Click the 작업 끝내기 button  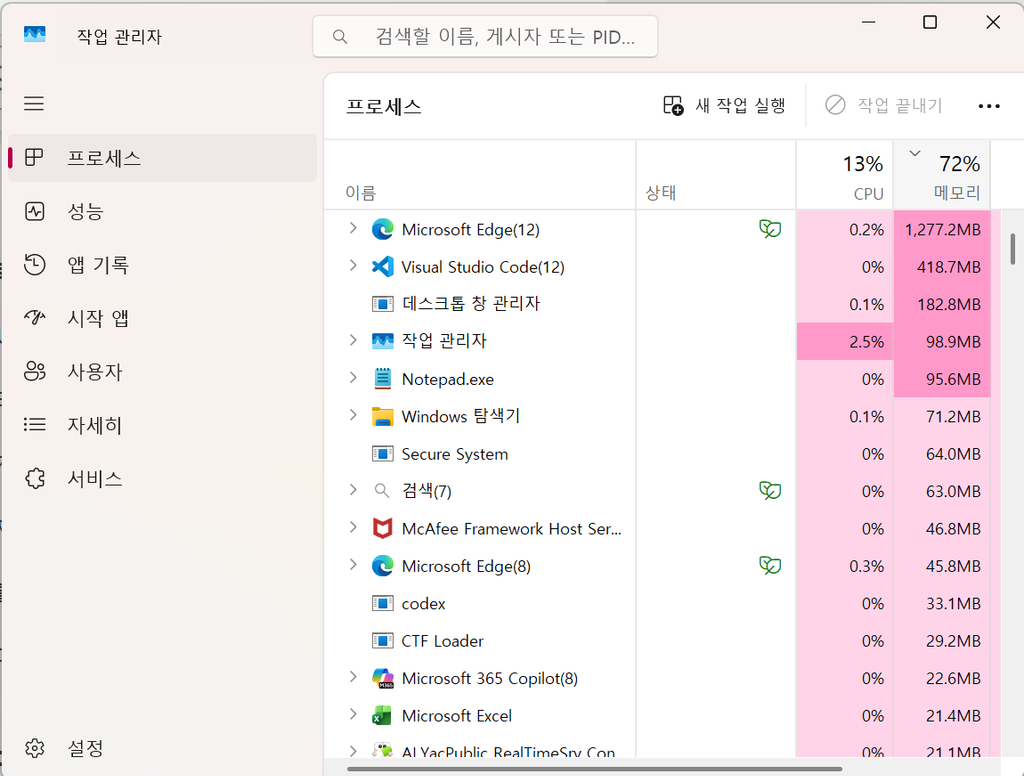coord(884,105)
